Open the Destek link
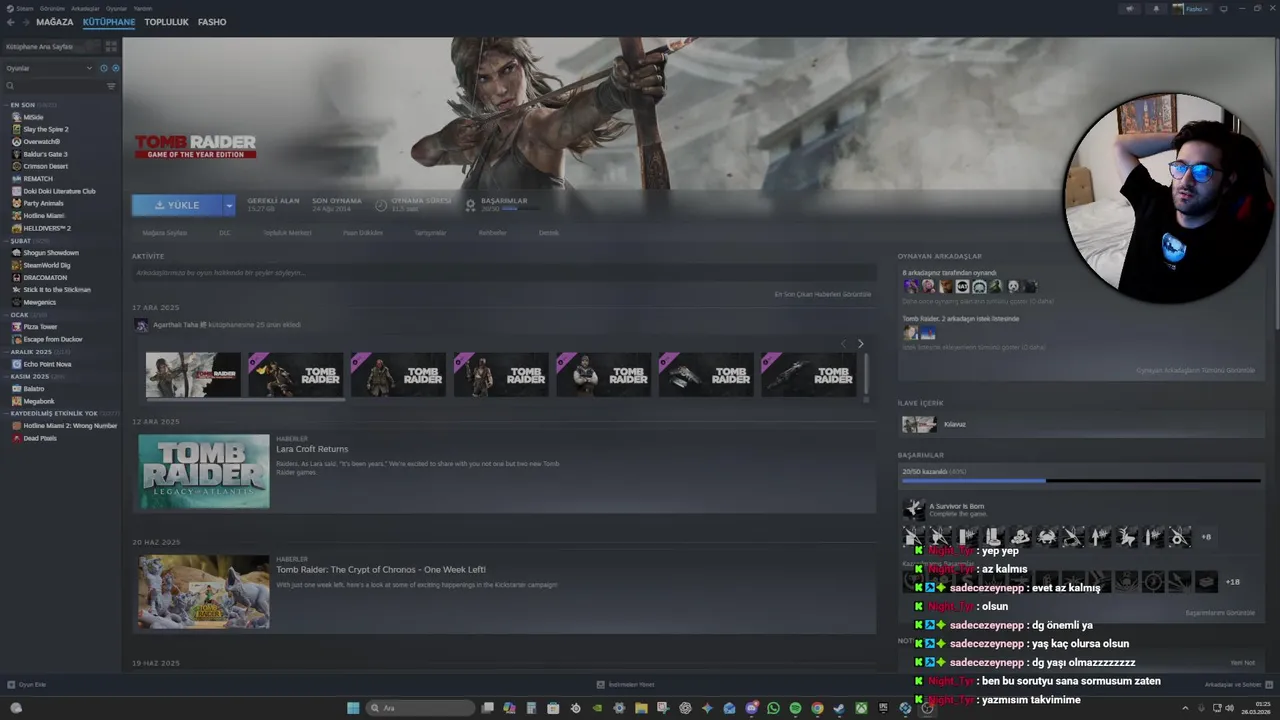Screen dimensions: 1280x720 549,233
